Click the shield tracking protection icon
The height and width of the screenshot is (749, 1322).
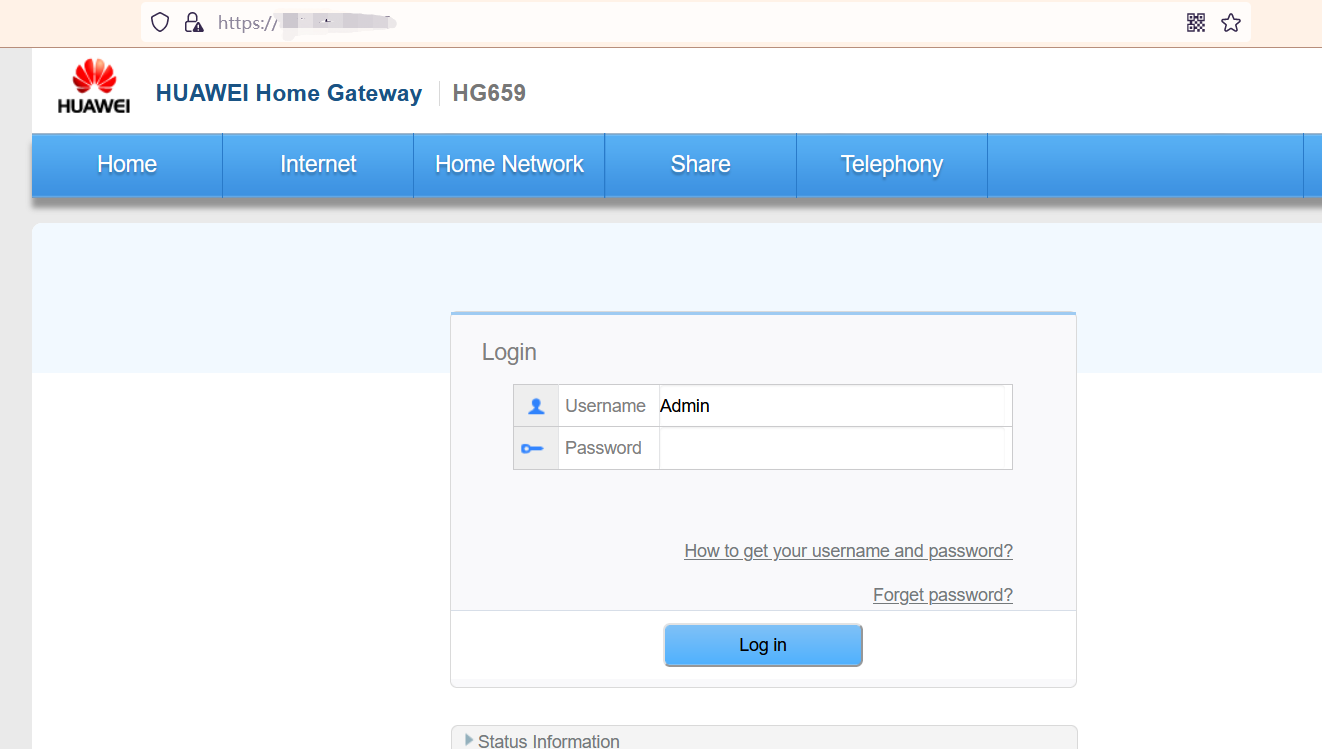[x=160, y=22]
